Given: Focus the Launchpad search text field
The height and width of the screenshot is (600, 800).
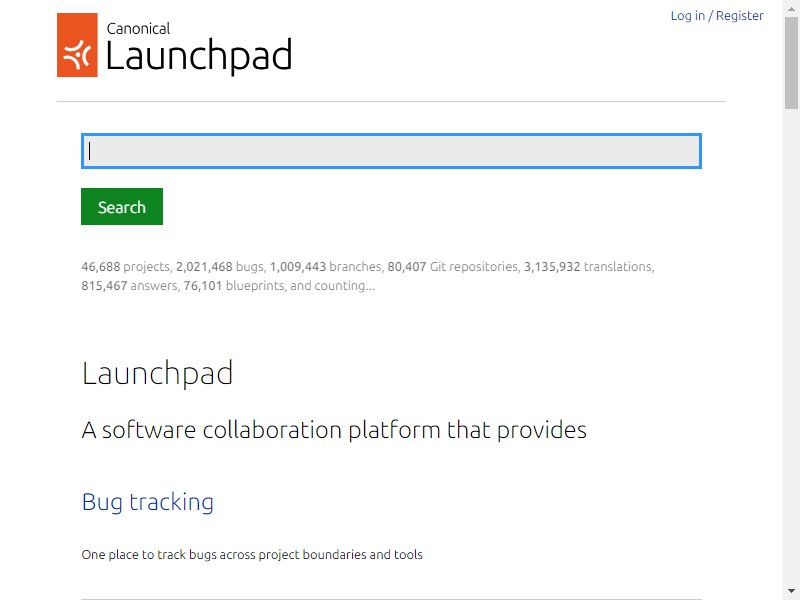Looking at the screenshot, I should point(391,151).
